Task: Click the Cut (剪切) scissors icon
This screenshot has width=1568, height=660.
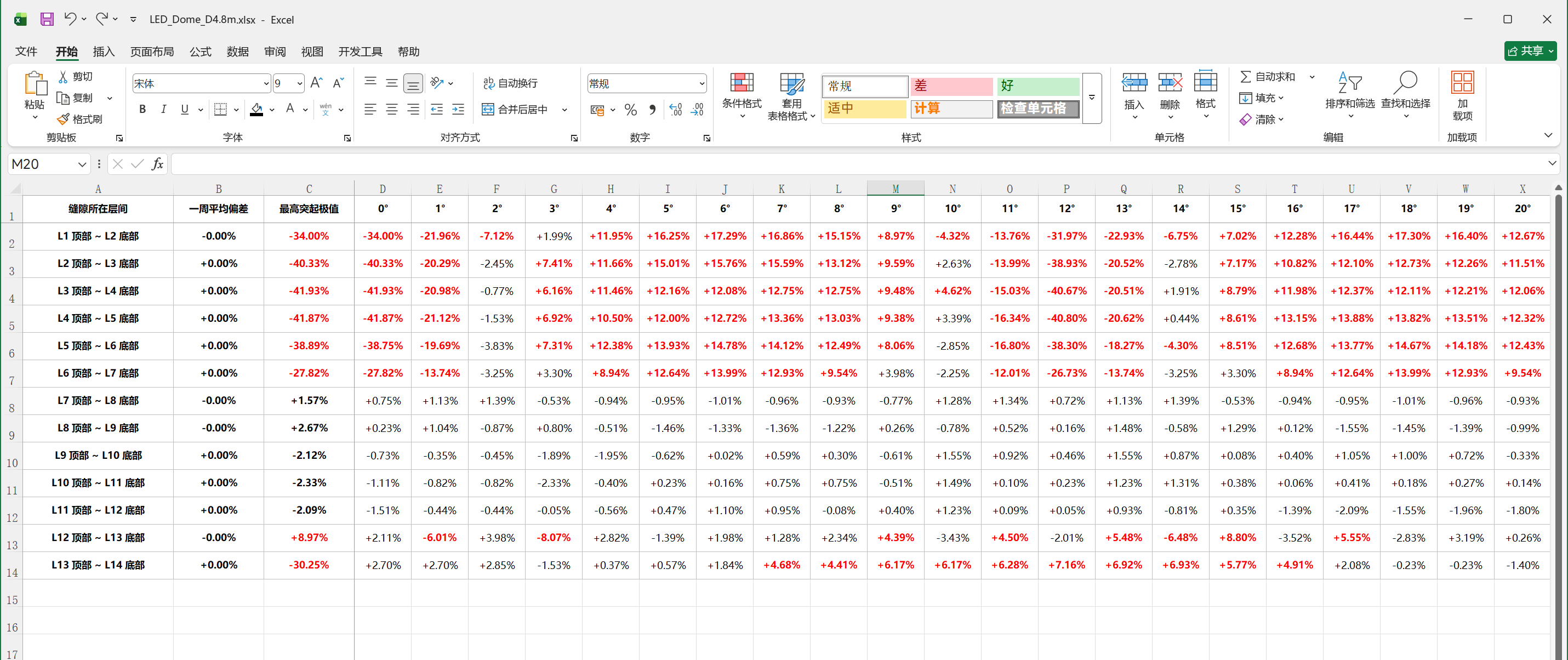Action: 62,77
